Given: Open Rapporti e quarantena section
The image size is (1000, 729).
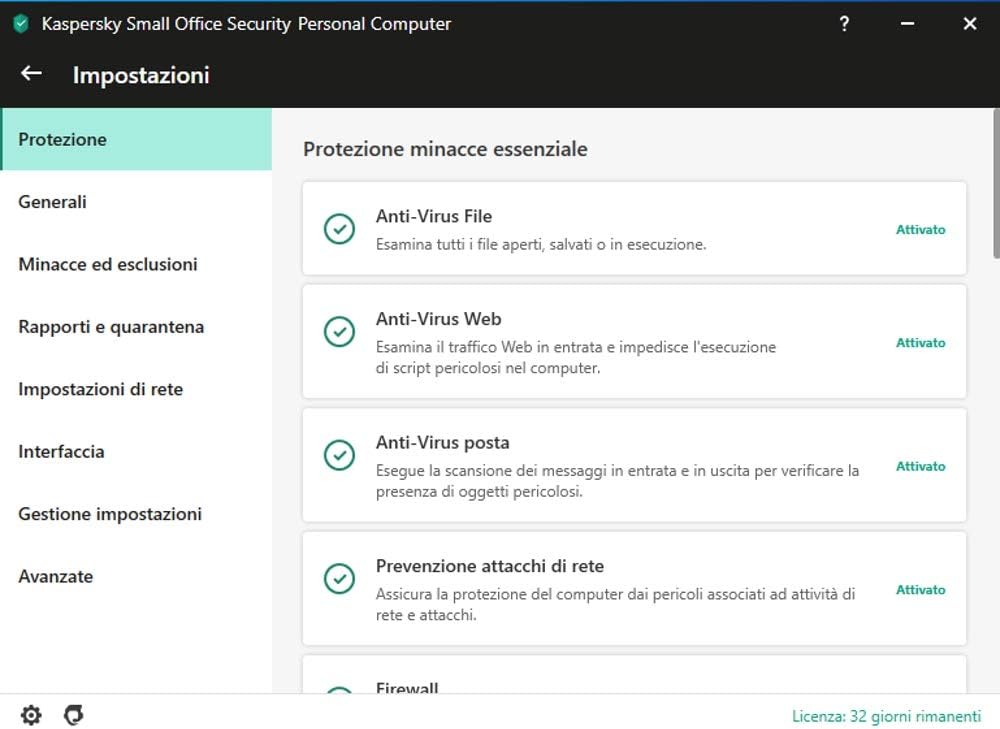Looking at the screenshot, I should tap(136, 327).
